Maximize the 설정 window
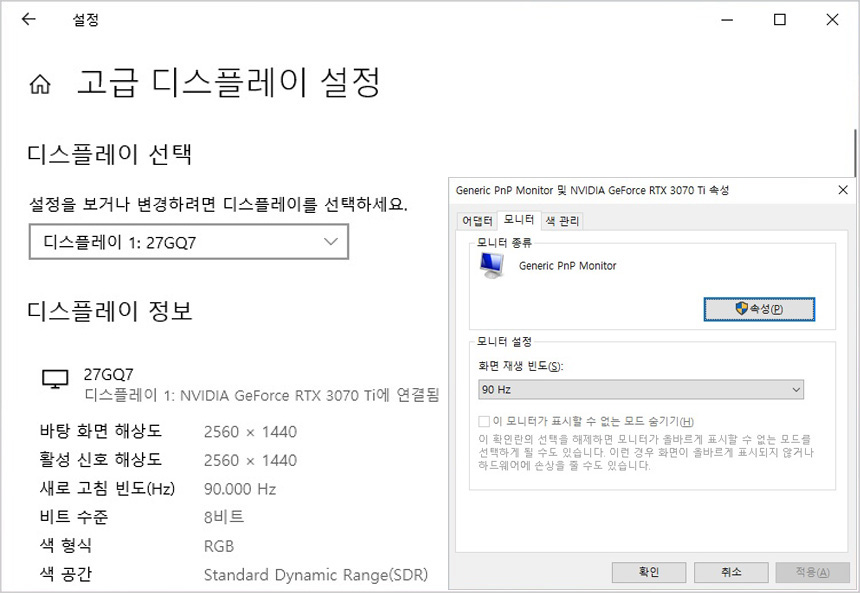The width and height of the screenshot is (860, 593). (780, 19)
